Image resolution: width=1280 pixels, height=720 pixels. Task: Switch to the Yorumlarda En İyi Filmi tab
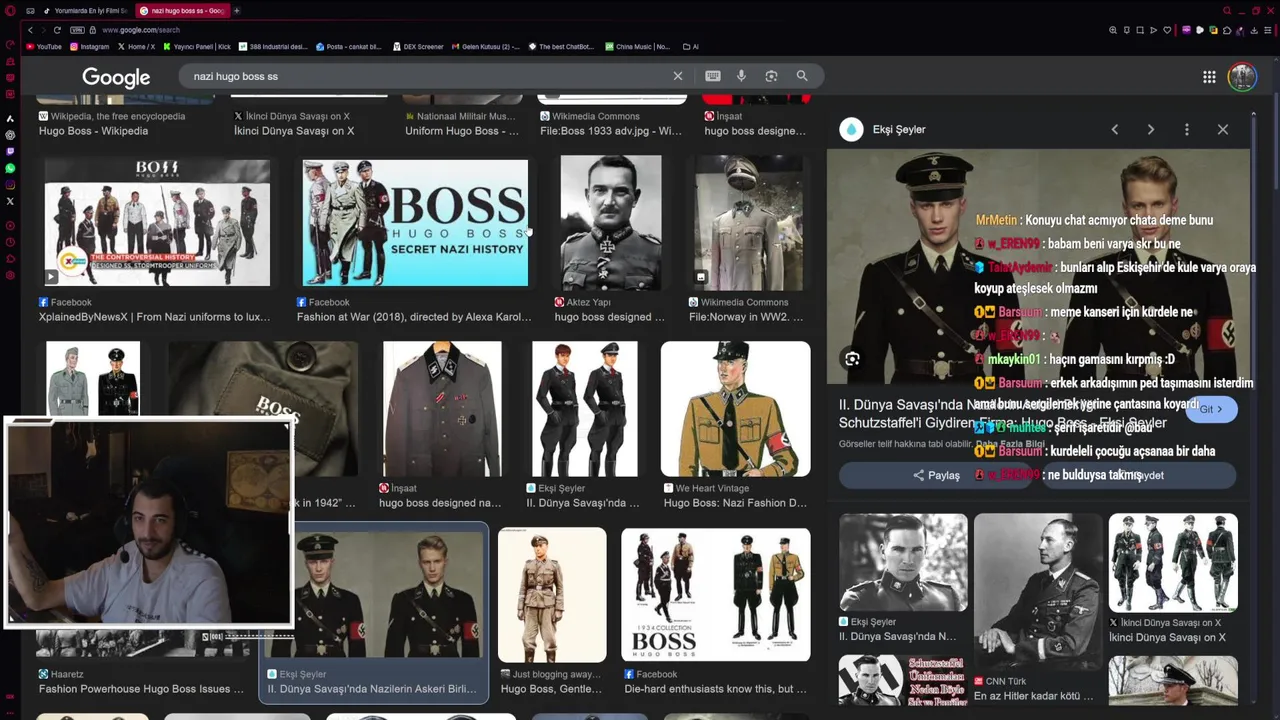coord(85,11)
